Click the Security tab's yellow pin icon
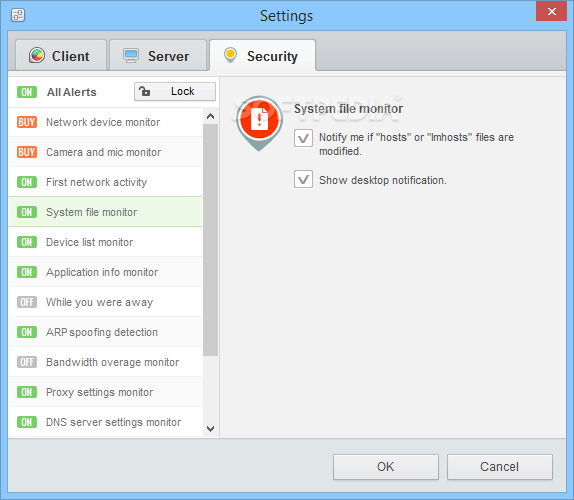The width and height of the screenshot is (574, 500). coord(230,55)
